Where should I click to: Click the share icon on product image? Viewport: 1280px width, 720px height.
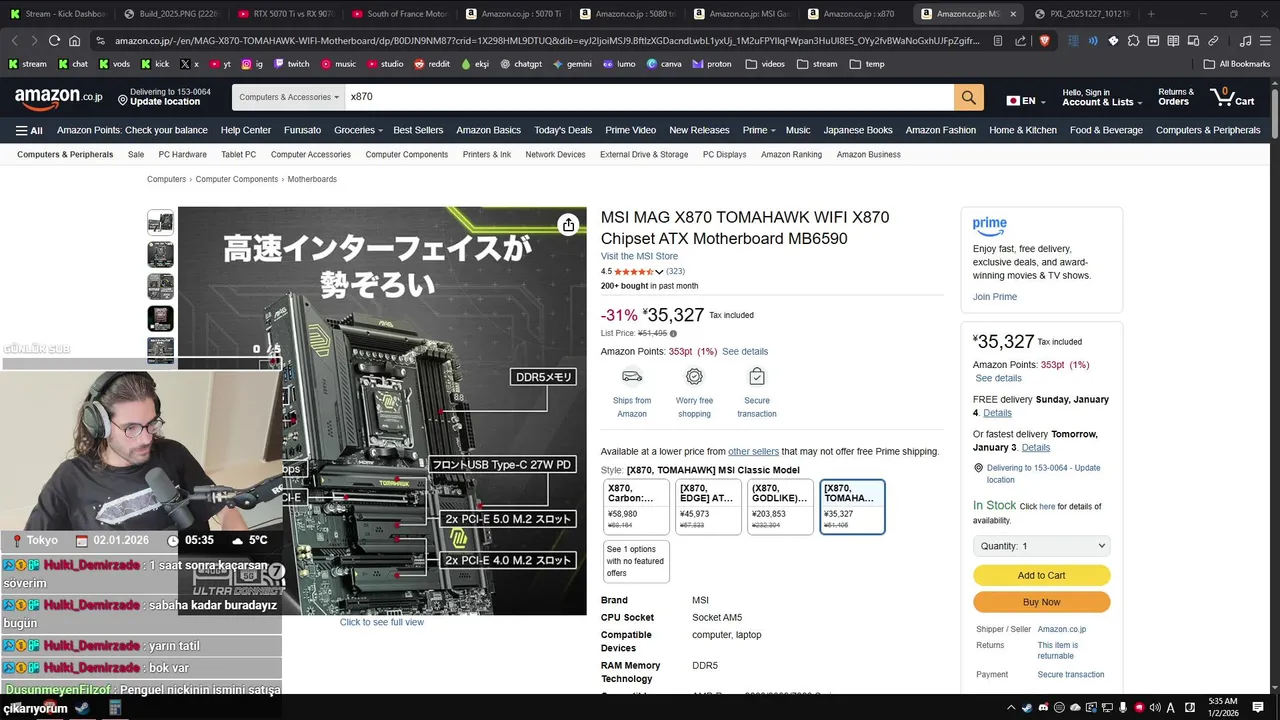tap(568, 225)
